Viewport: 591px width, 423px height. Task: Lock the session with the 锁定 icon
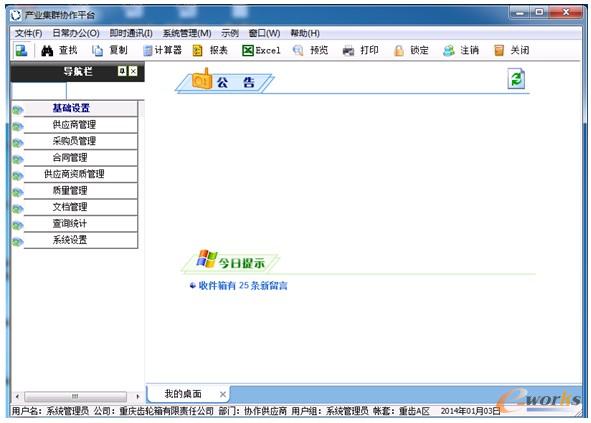(398, 51)
